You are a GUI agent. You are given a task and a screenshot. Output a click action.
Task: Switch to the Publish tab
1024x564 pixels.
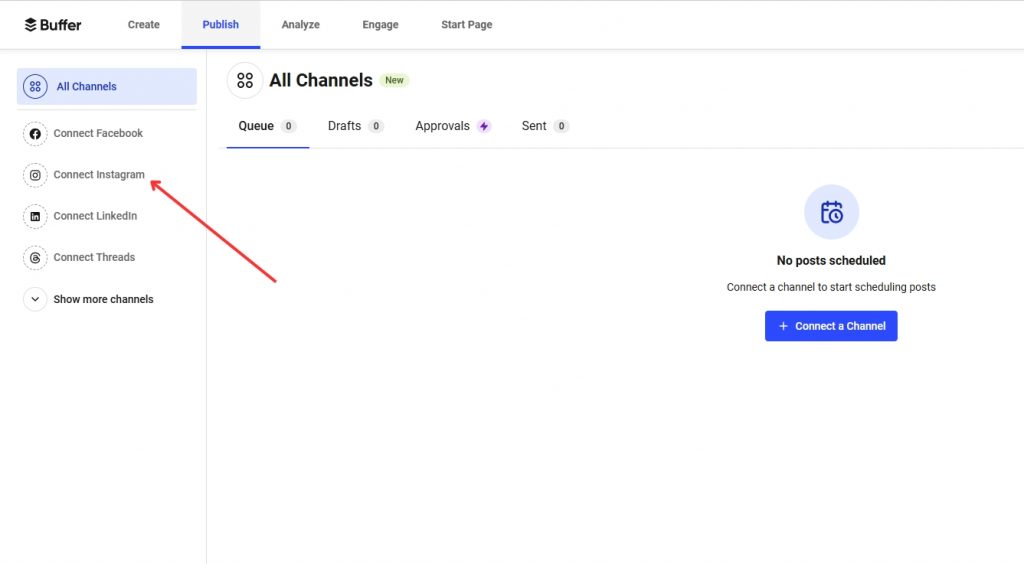click(x=221, y=25)
